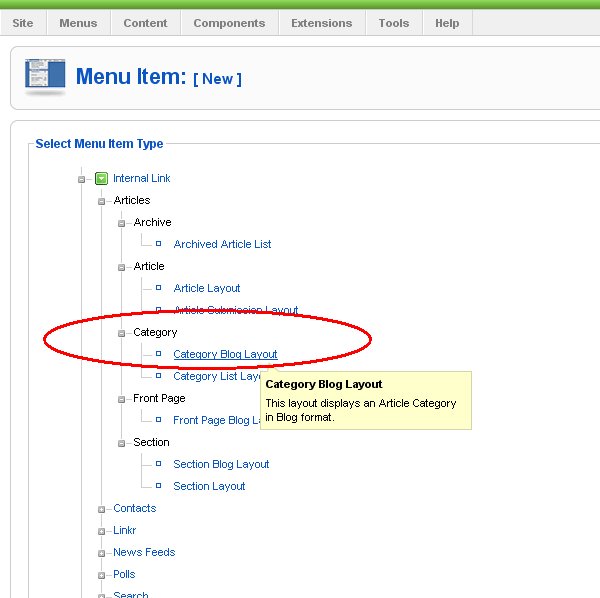Click the Article tree label
The width and height of the screenshot is (600, 598).
click(x=149, y=266)
